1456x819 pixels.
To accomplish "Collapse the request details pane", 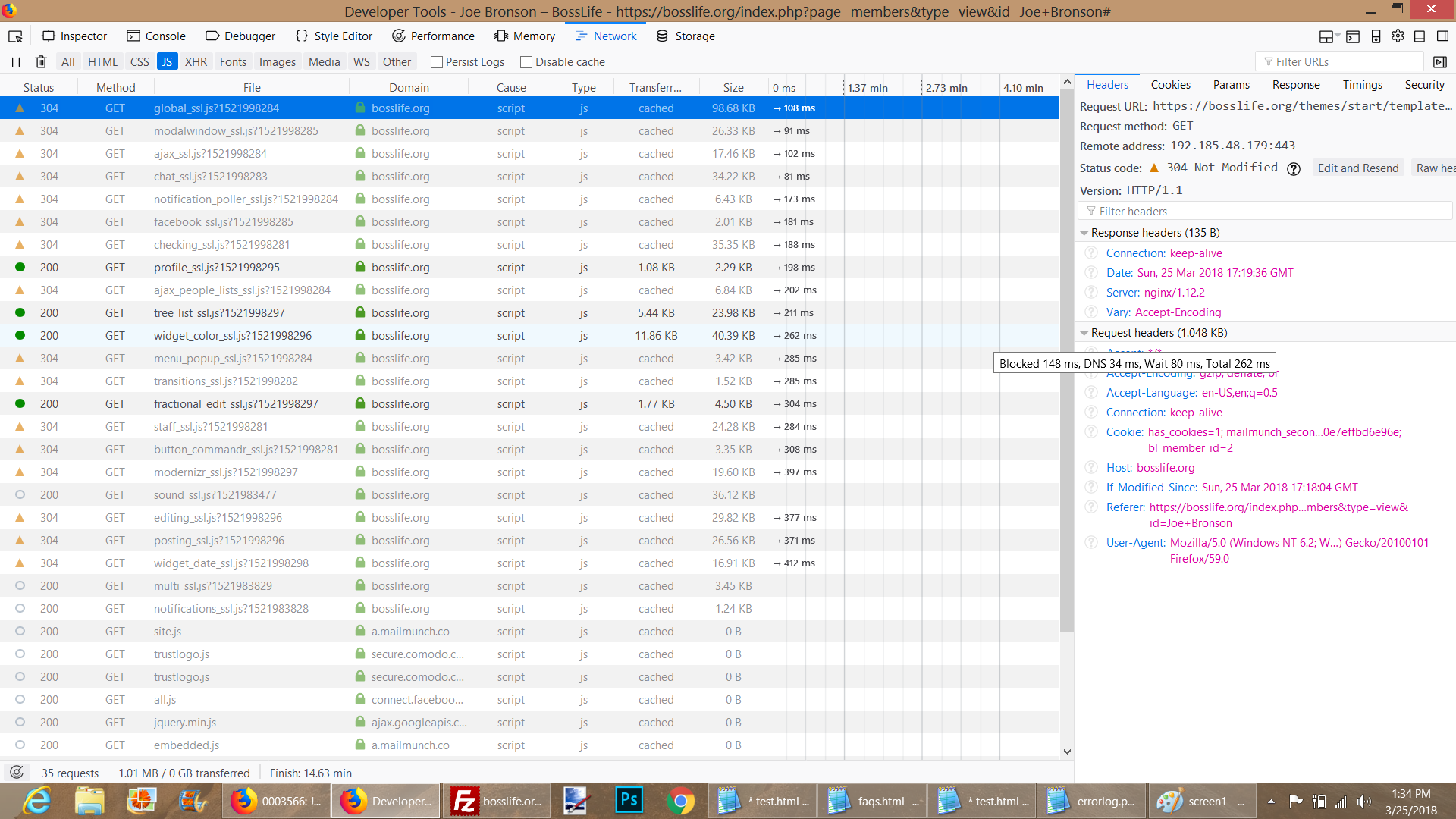I will pyautogui.click(x=1439, y=62).
